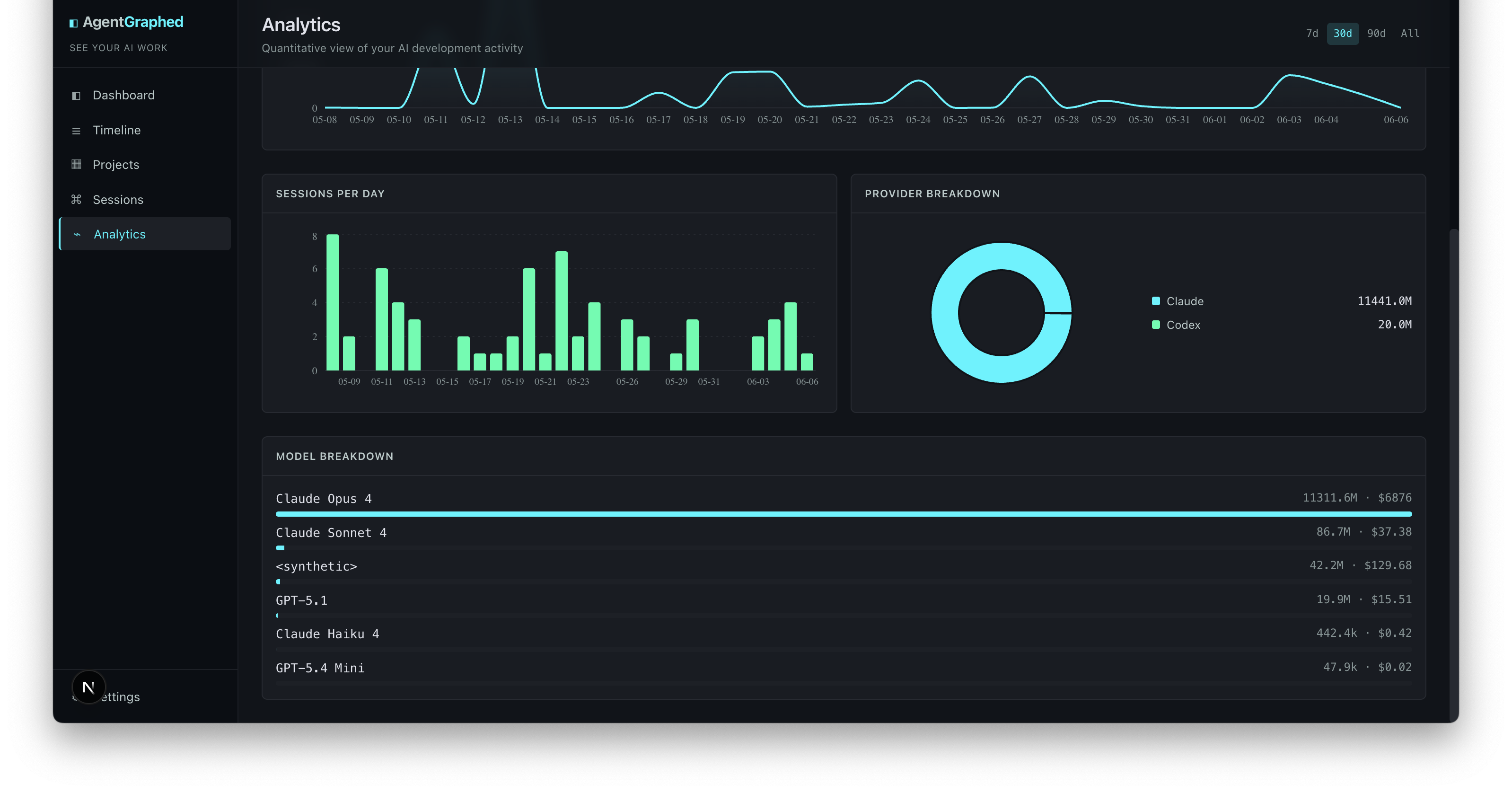
Task: Click the Sessions command icon
Action: click(x=76, y=200)
